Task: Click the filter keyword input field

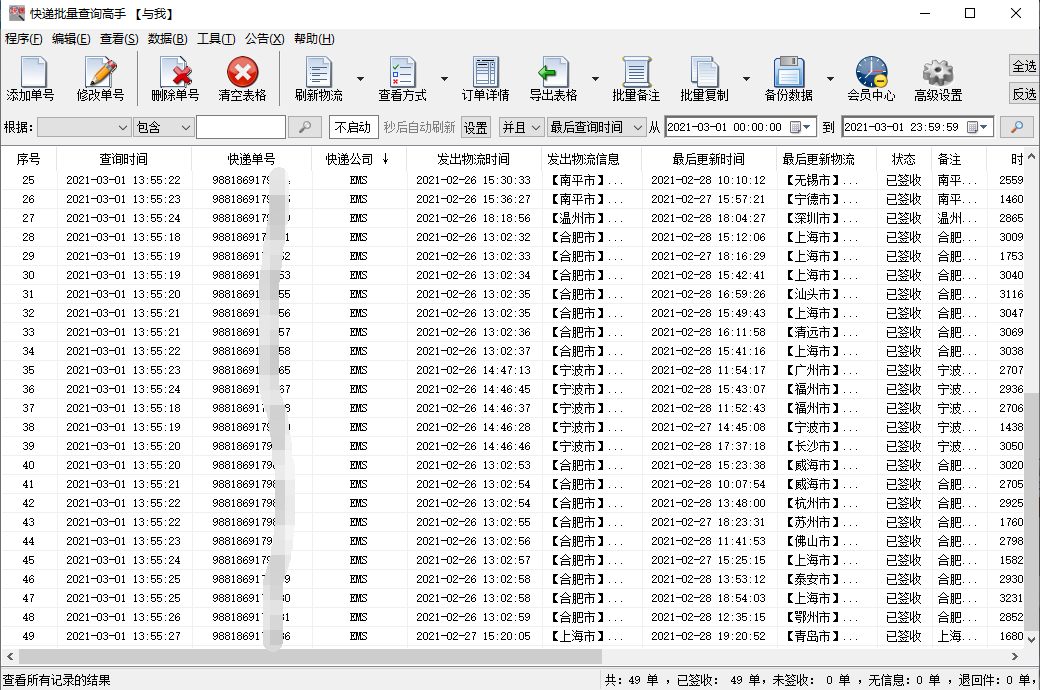Action: click(x=241, y=127)
